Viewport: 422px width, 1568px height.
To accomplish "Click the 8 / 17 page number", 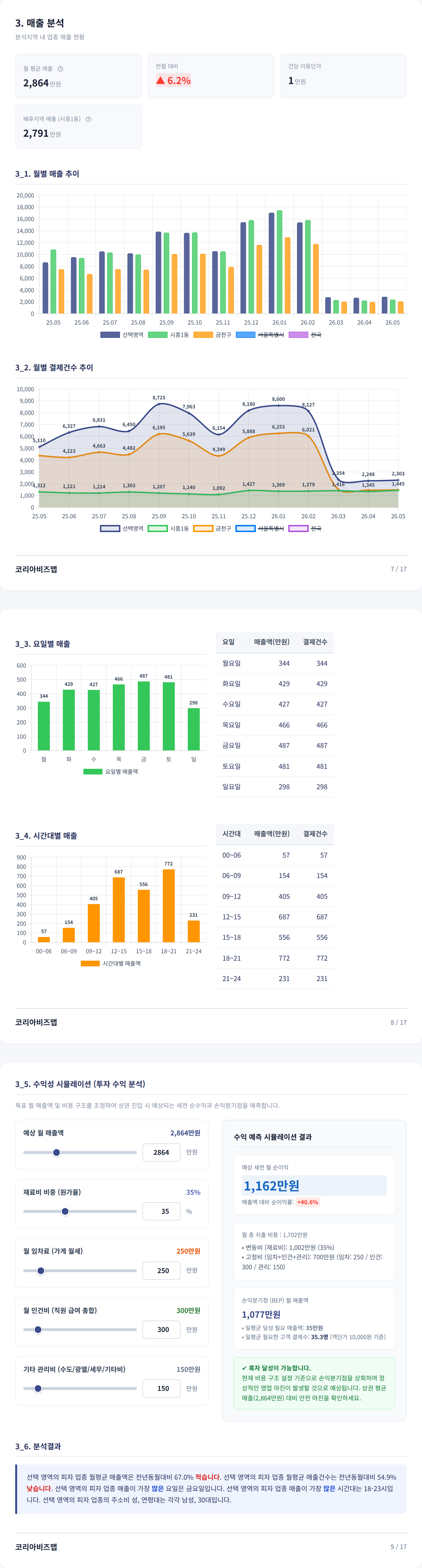I will point(399,1023).
